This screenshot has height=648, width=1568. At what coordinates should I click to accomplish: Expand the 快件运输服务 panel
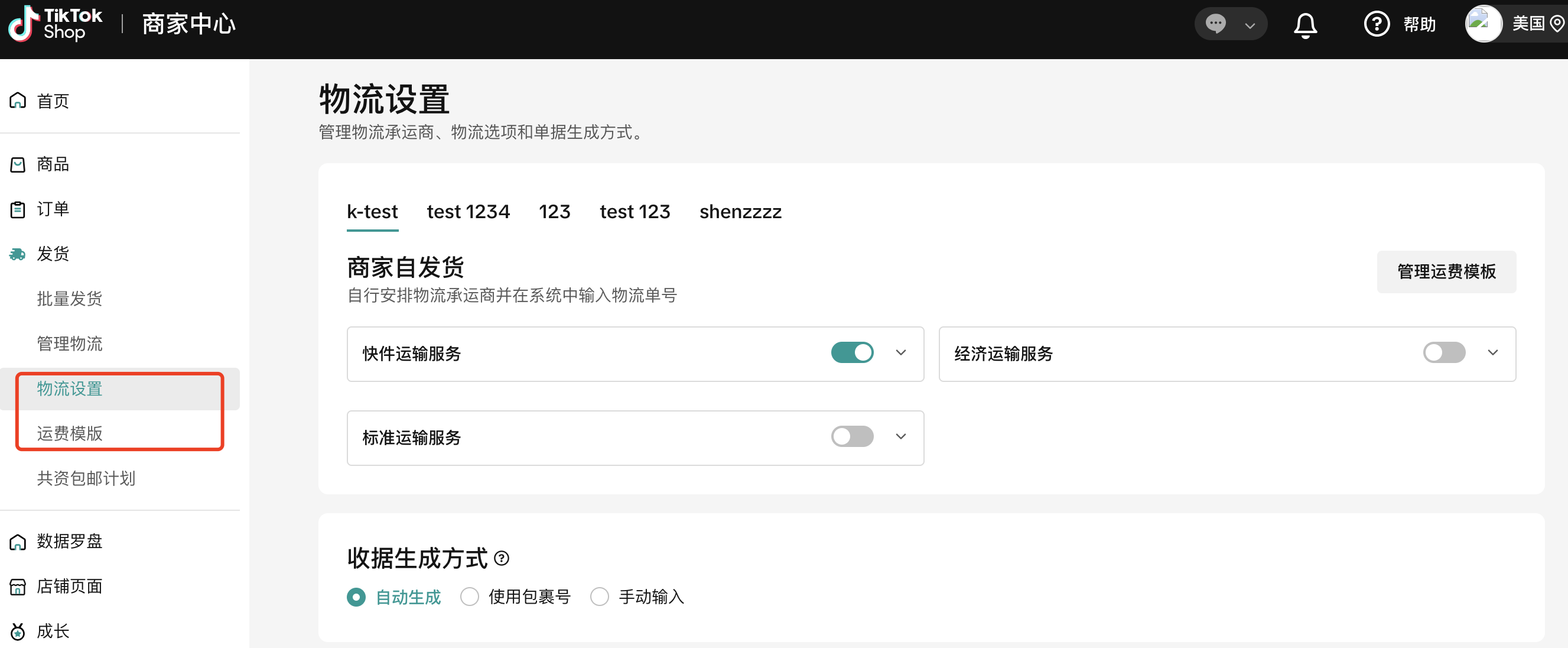click(x=902, y=352)
